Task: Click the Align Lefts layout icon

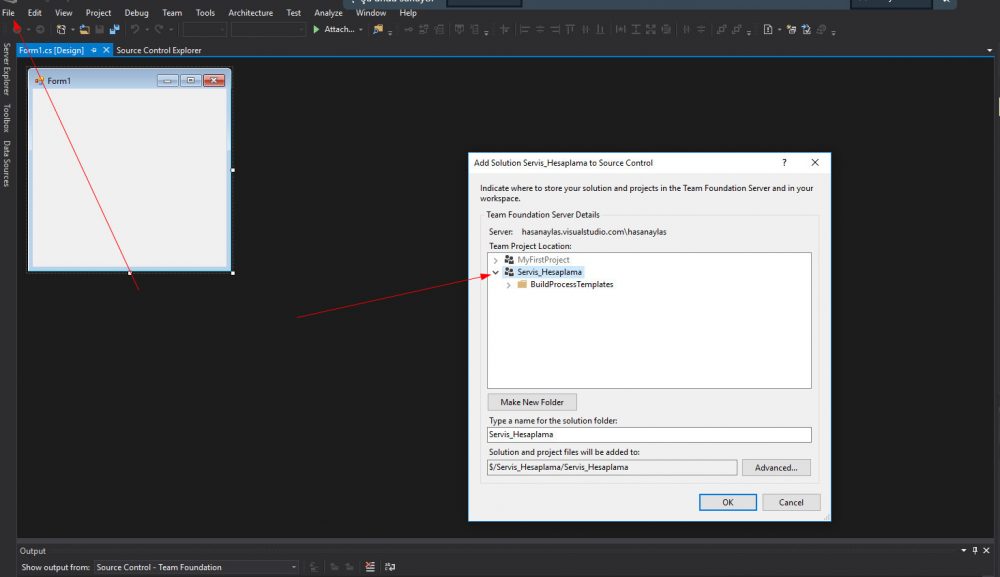Action: 525,29
